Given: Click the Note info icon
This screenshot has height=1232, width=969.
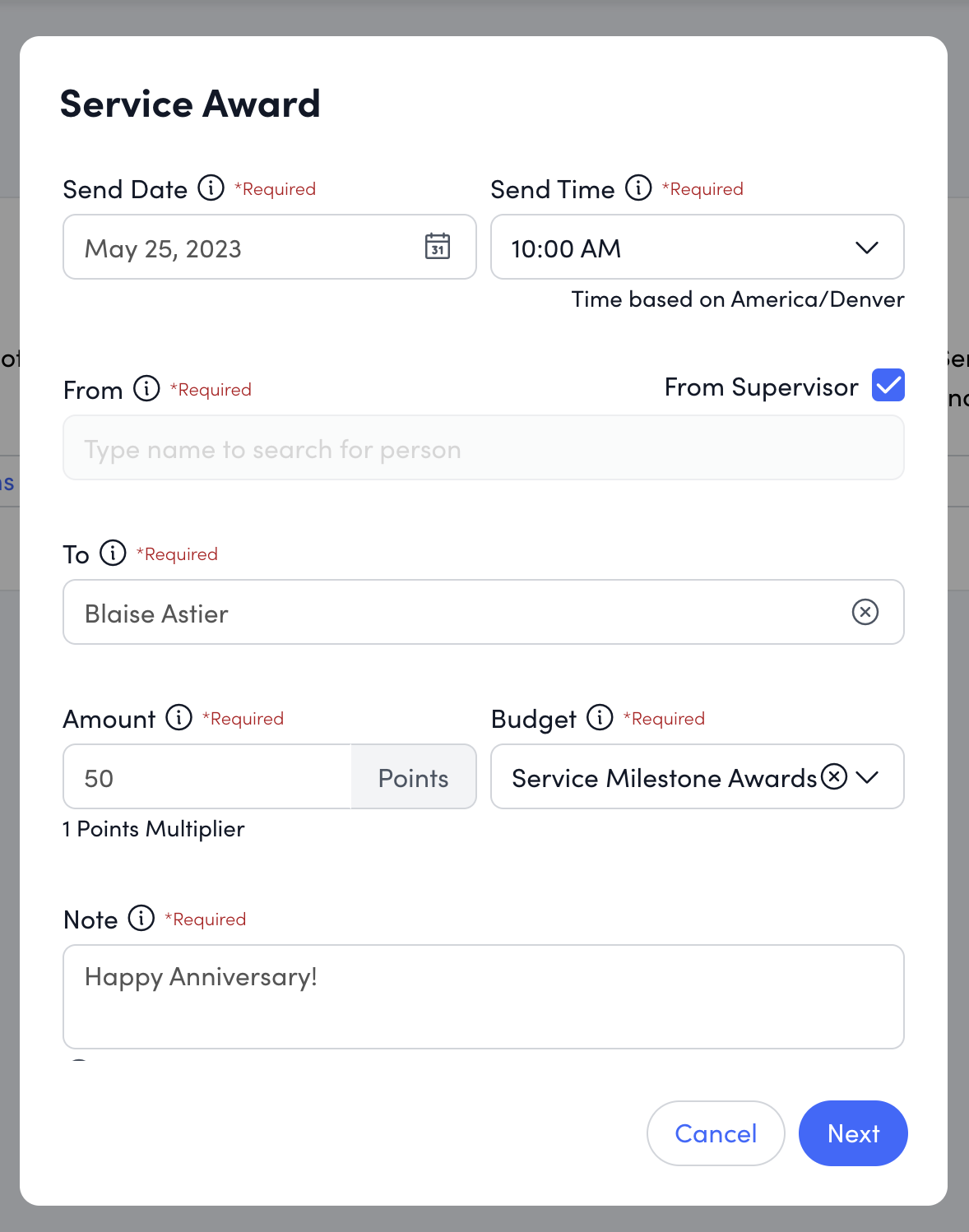Looking at the screenshot, I should point(141,919).
